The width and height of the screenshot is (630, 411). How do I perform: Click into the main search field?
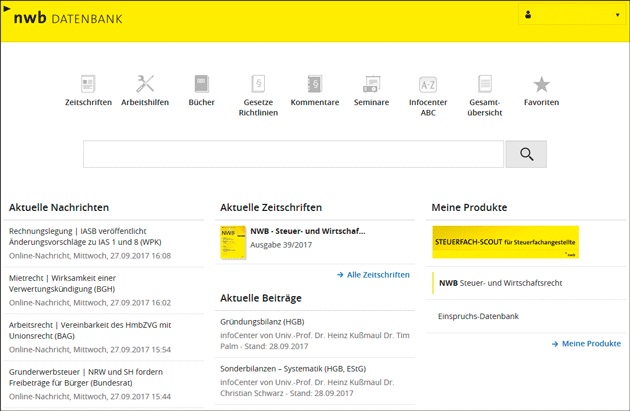coord(293,154)
